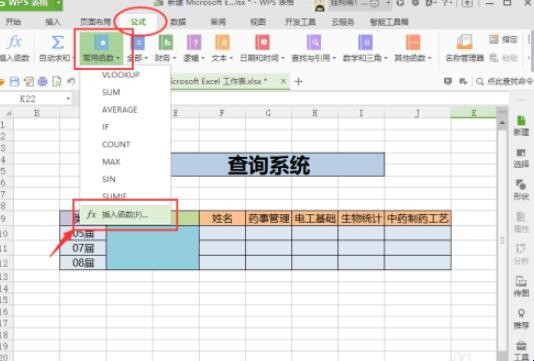Screen dimensions: 534x361
Task: Click the Save icon in quick toolbar
Action: [14, 81]
